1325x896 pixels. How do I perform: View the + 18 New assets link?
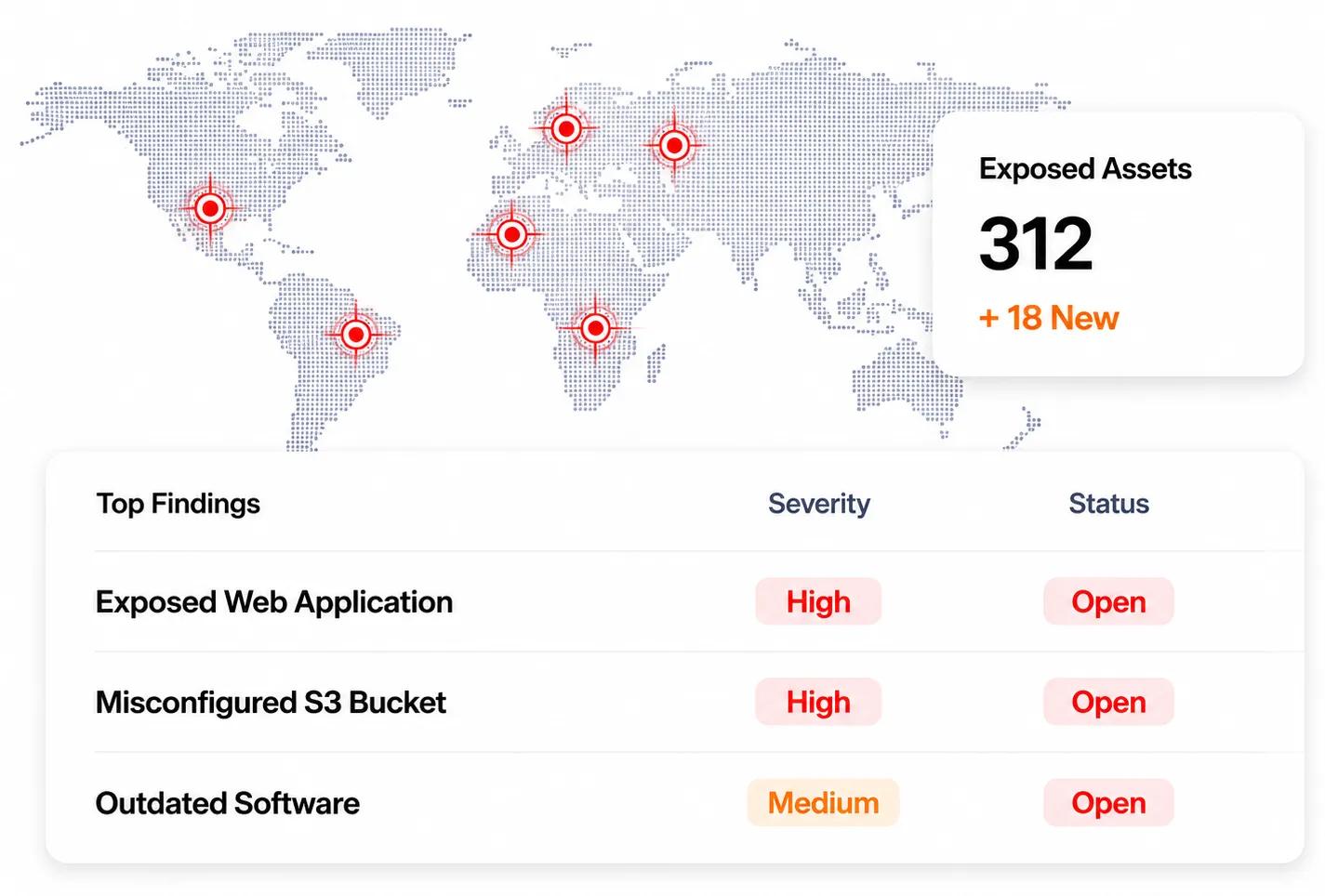(x=1049, y=318)
